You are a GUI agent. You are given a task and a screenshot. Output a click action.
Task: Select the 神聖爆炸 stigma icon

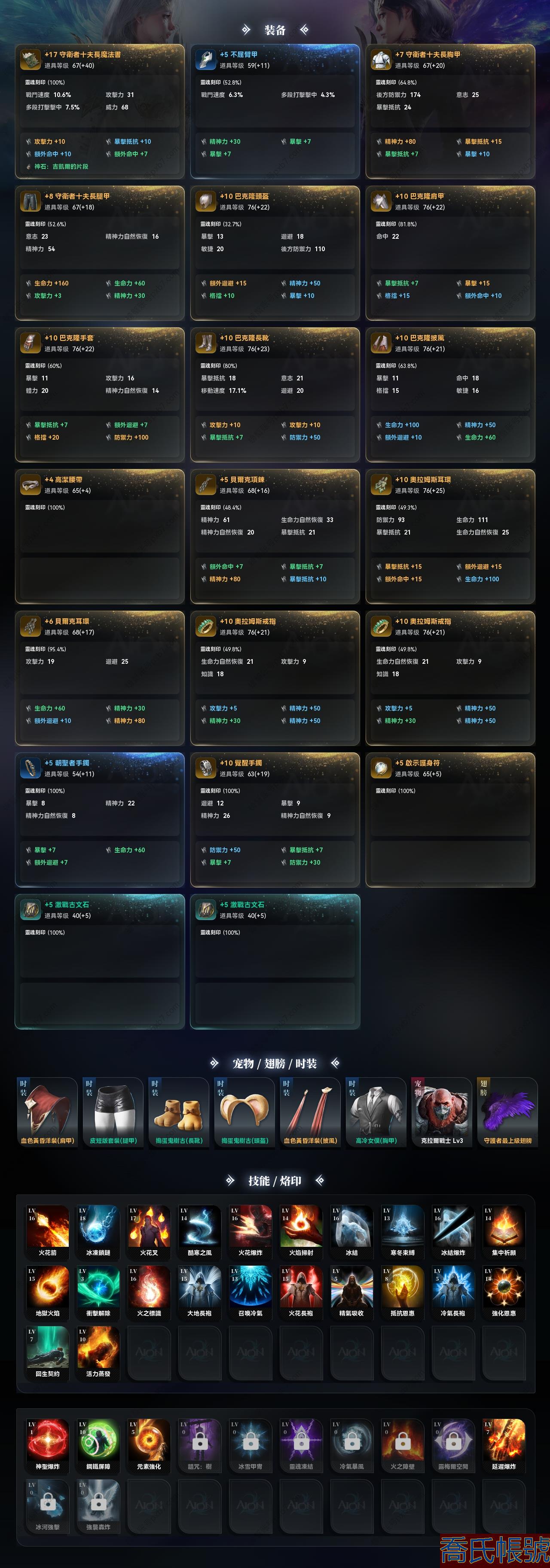pos(48,1441)
